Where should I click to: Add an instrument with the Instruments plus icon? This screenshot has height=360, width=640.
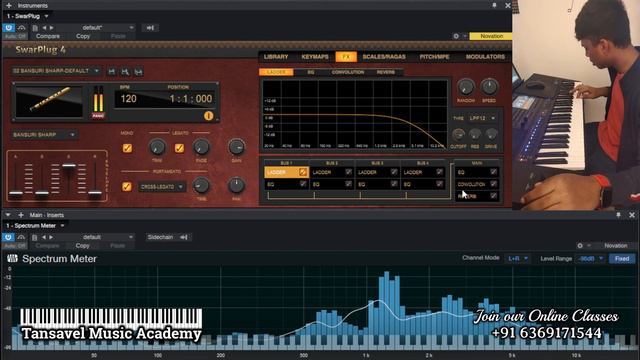click(9, 6)
